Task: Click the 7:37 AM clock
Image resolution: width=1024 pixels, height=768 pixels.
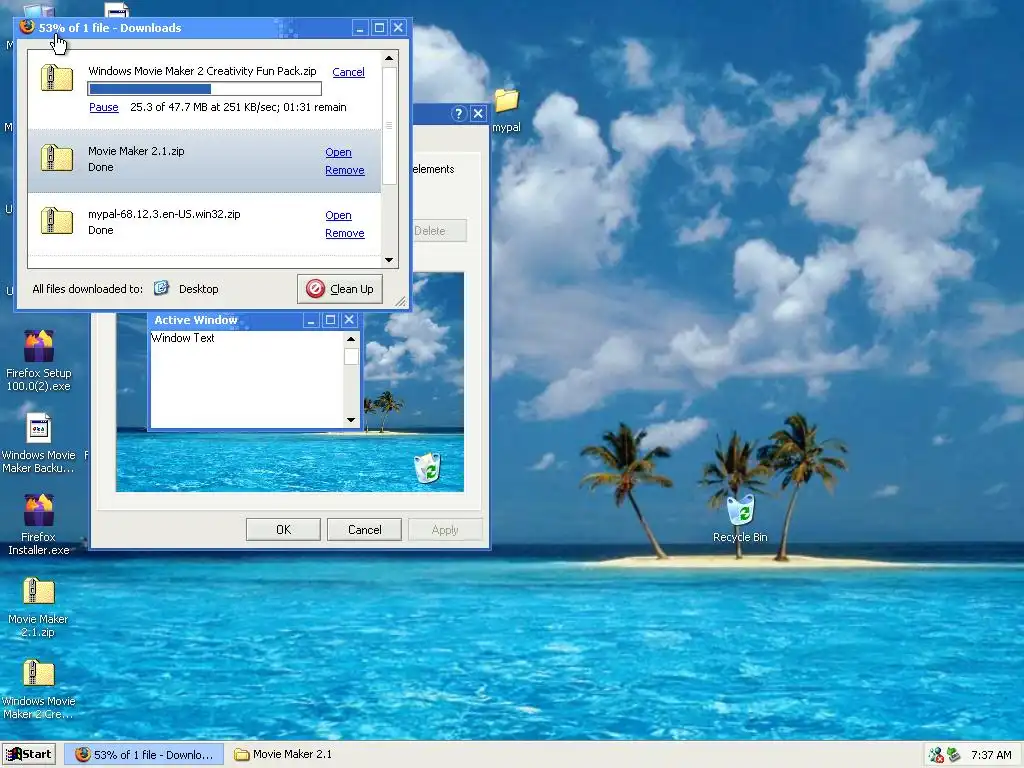Action: (991, 755)
